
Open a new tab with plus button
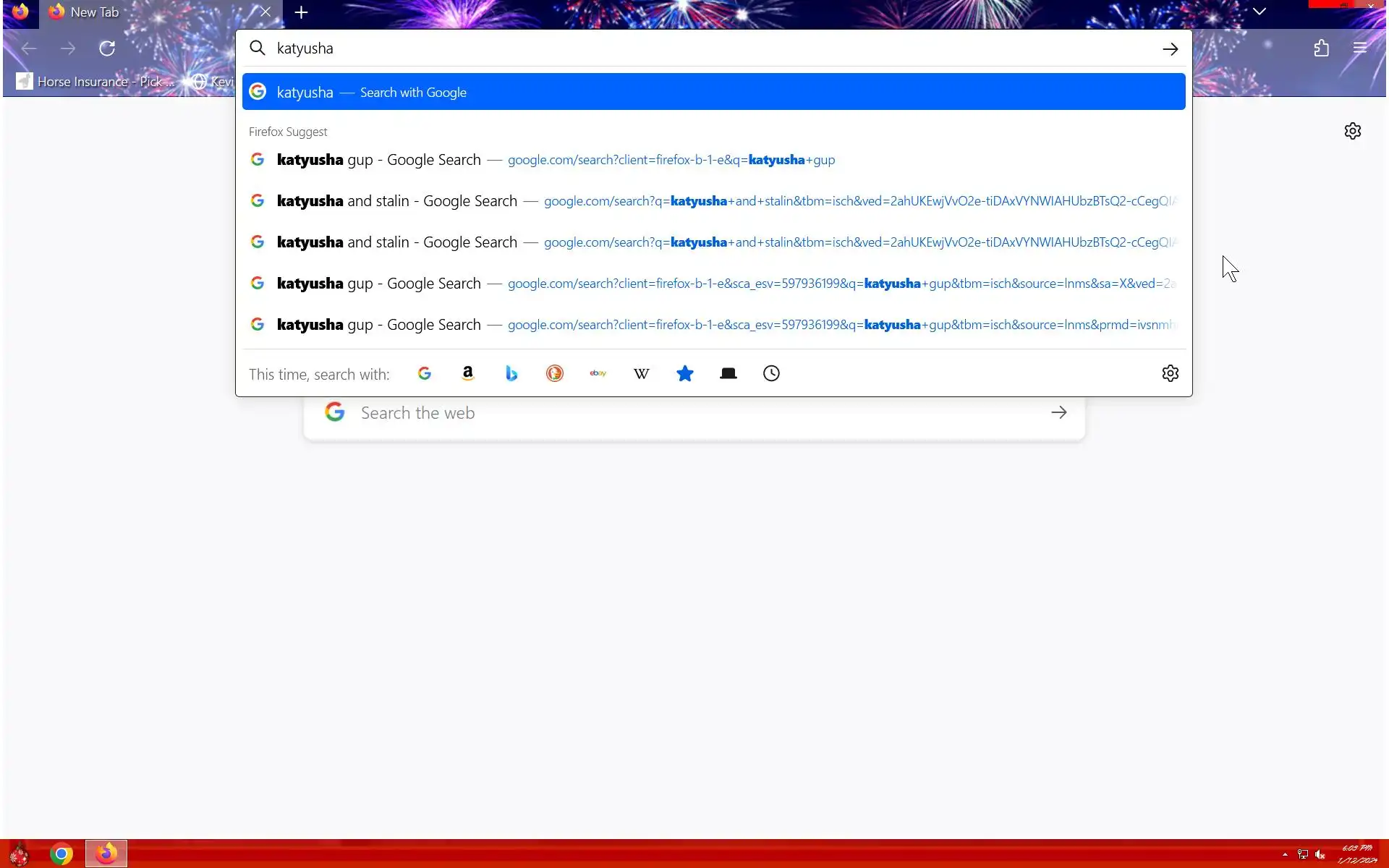click(x=302, y=12)
